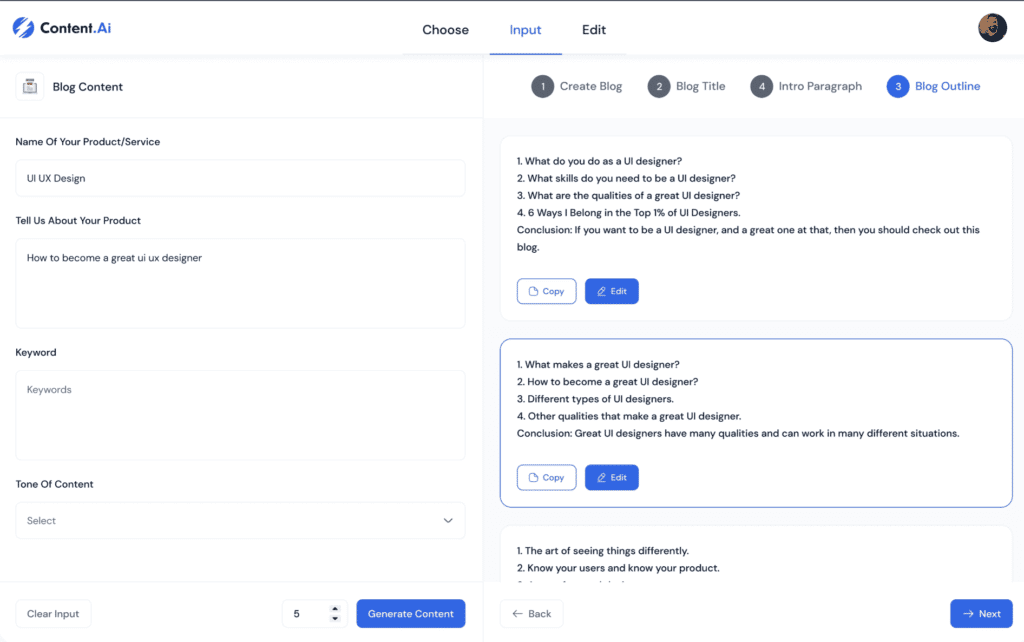This screenshot has width=1024, height=642.
Task: Edit the first blog outline
Action: click(611, 291)
